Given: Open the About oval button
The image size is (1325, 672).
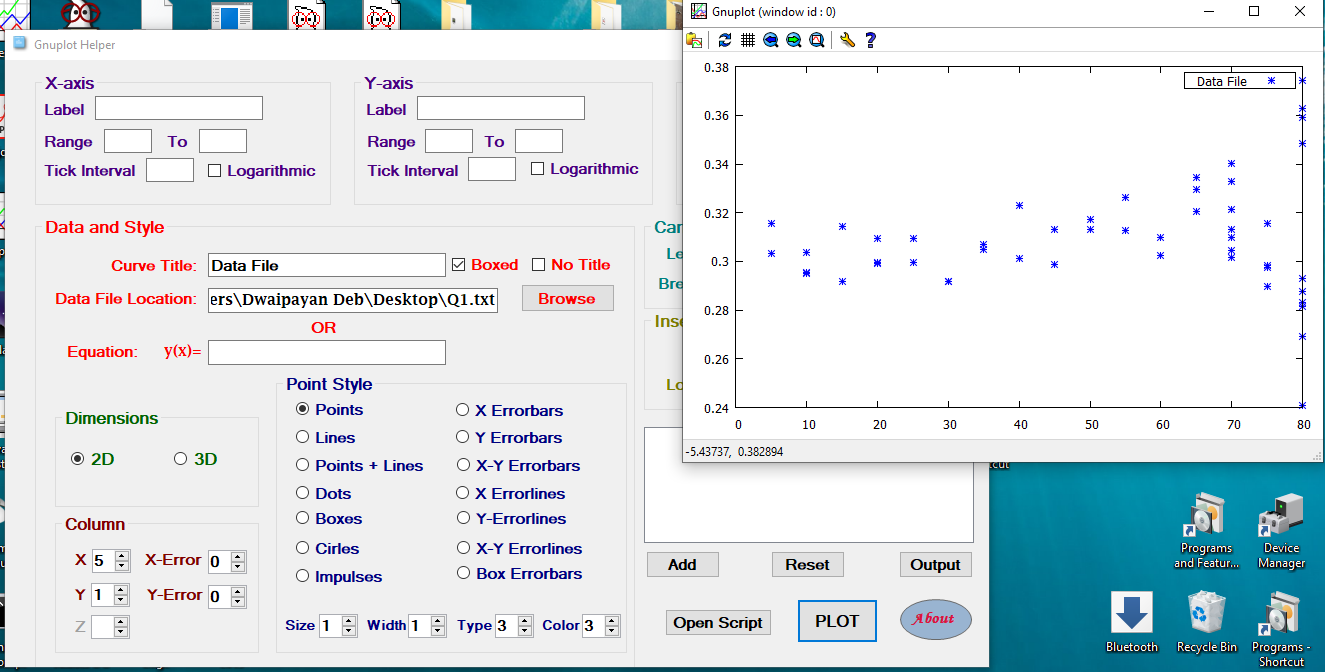Looking at the screenshot, I should click(x=935, y=618).
